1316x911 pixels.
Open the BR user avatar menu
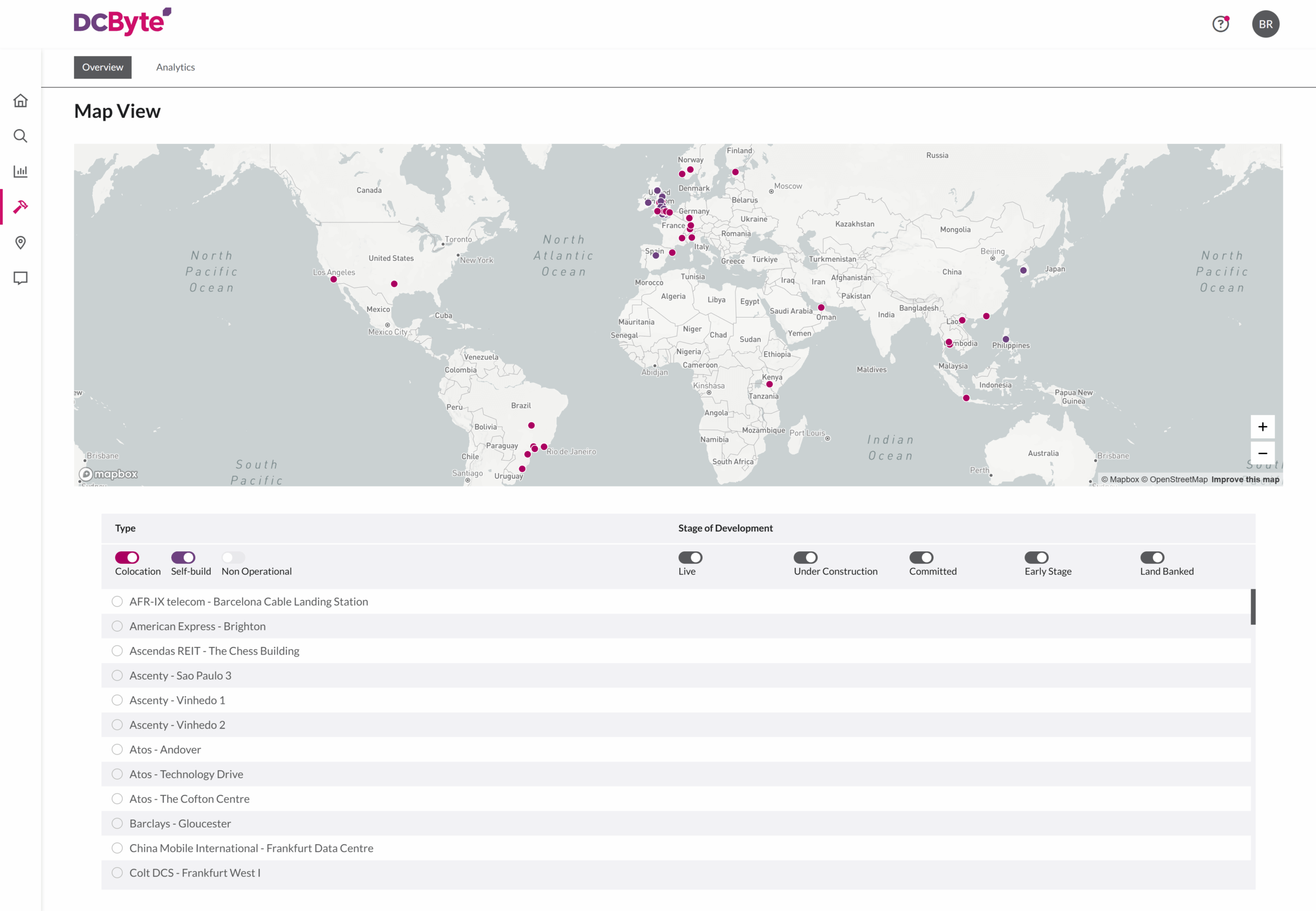1266,24
